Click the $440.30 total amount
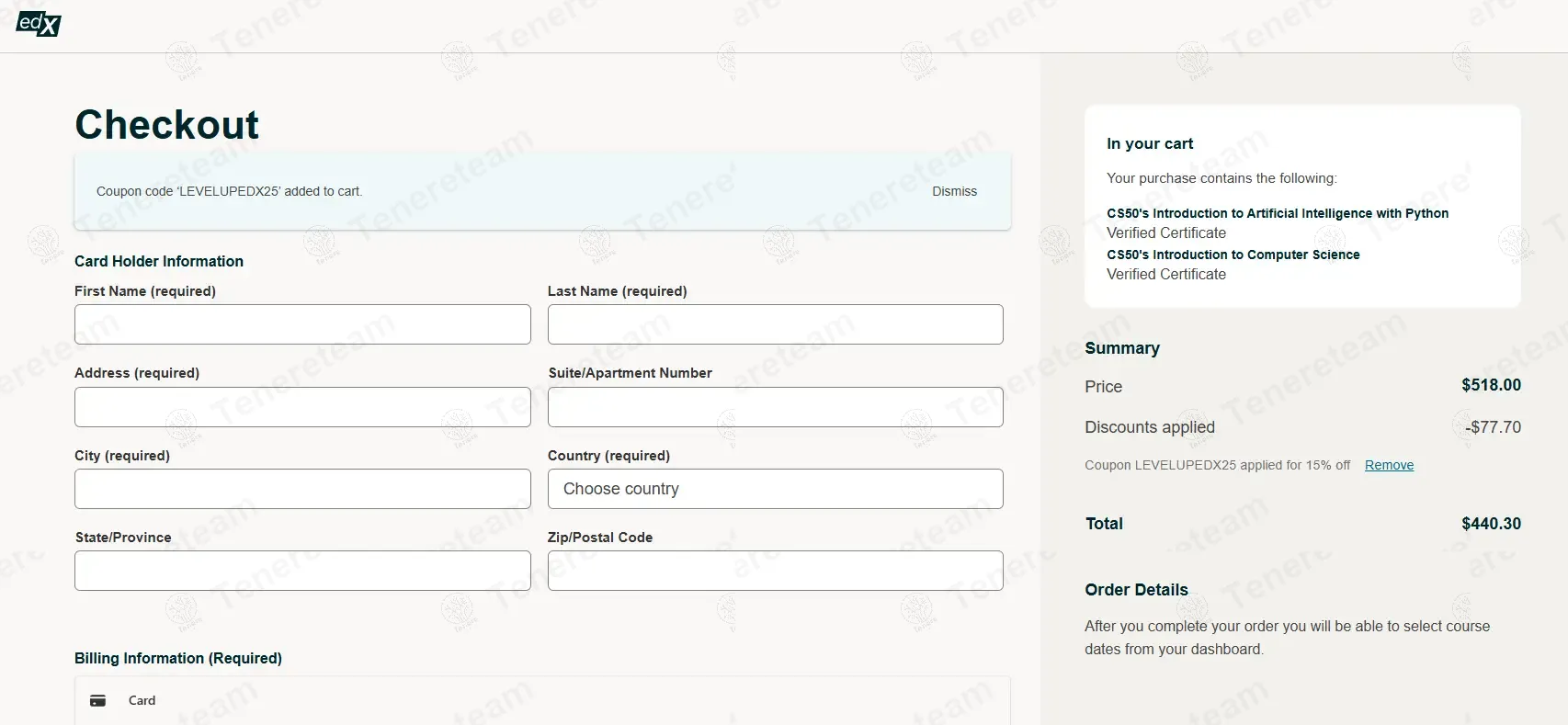Image resolution: width=1568 pixels, height=725 pixels. 1491,524
